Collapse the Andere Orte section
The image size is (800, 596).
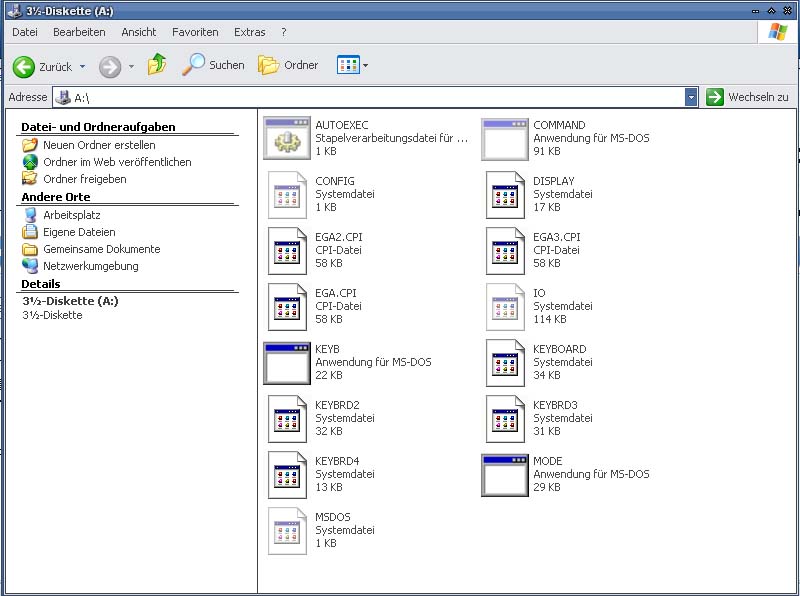point(56,197)
